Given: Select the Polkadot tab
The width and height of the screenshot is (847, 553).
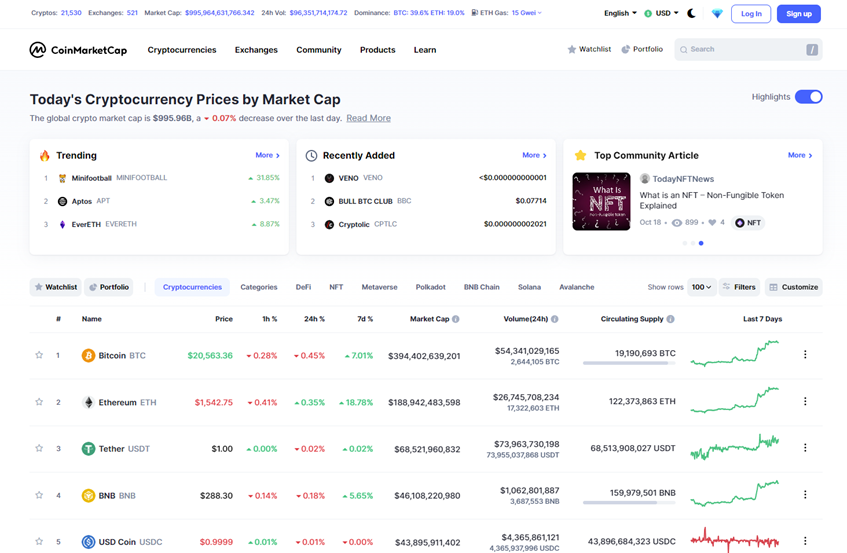Looking at the screenshot, I should [431, 287].
